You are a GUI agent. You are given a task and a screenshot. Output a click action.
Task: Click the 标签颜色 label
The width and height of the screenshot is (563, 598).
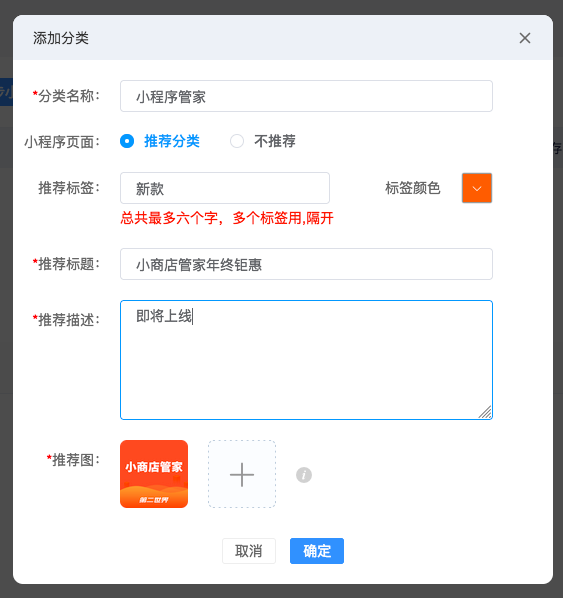[413, 188]
